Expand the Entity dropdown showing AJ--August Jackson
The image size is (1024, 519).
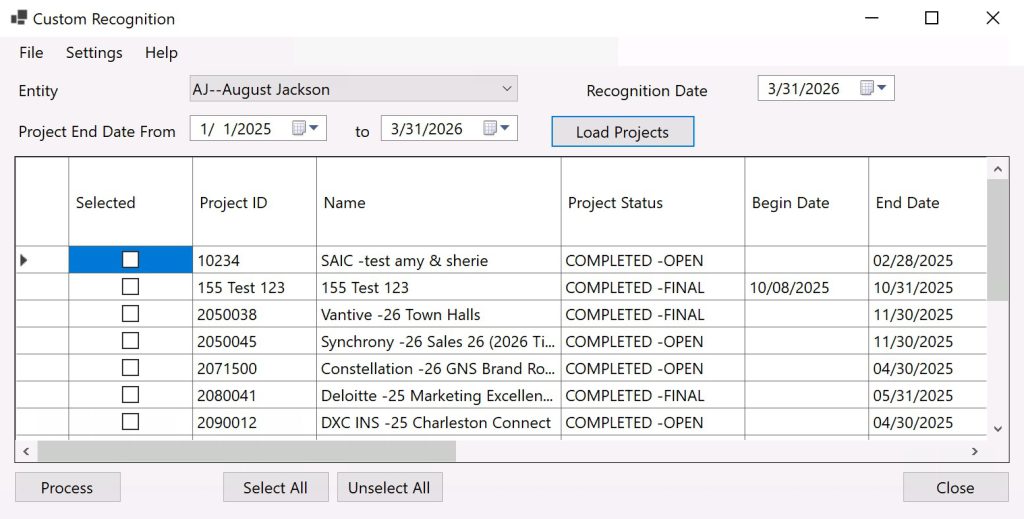(x=506, y=89)
